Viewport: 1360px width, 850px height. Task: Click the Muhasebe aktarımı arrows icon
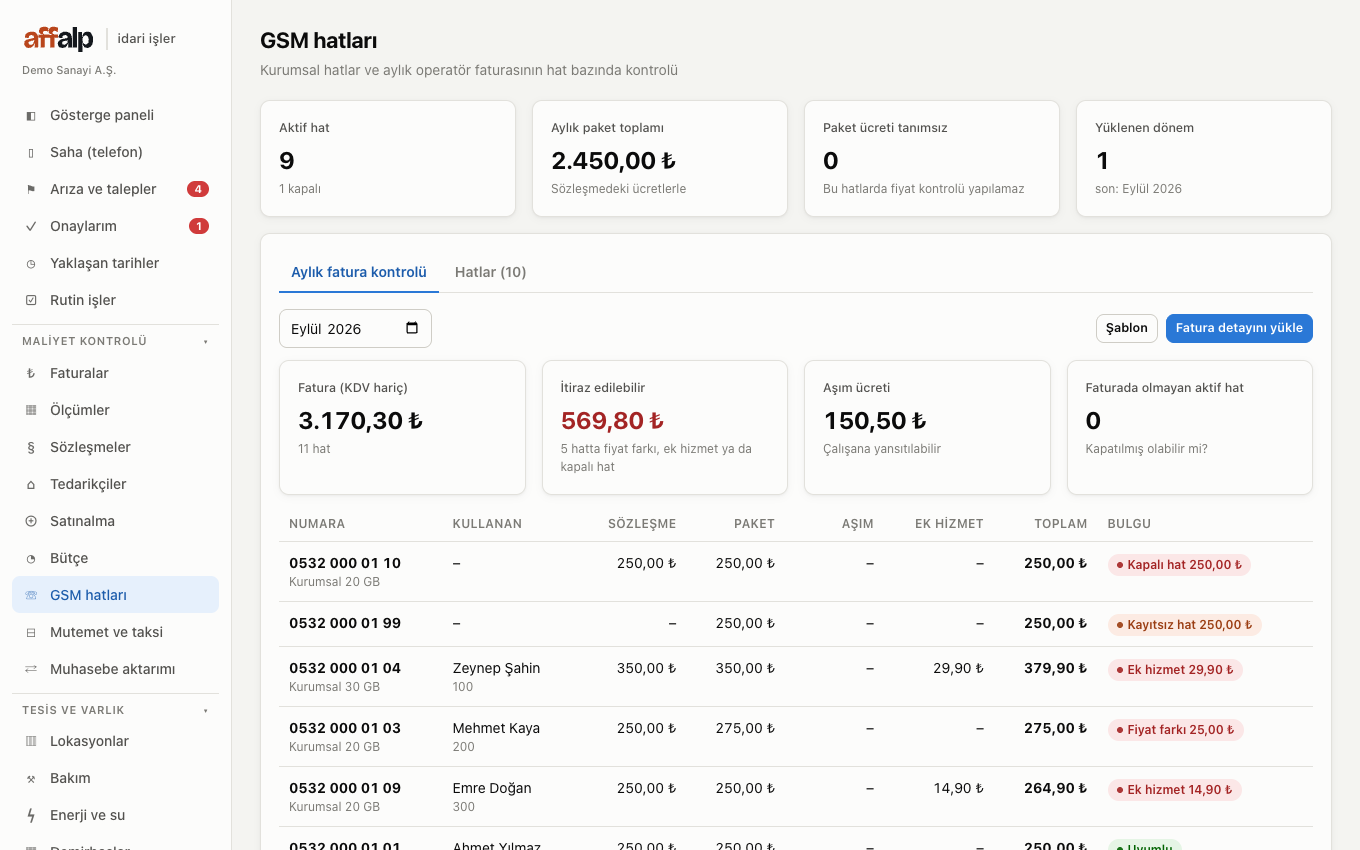pyautogui.click(x=31, y=670)
